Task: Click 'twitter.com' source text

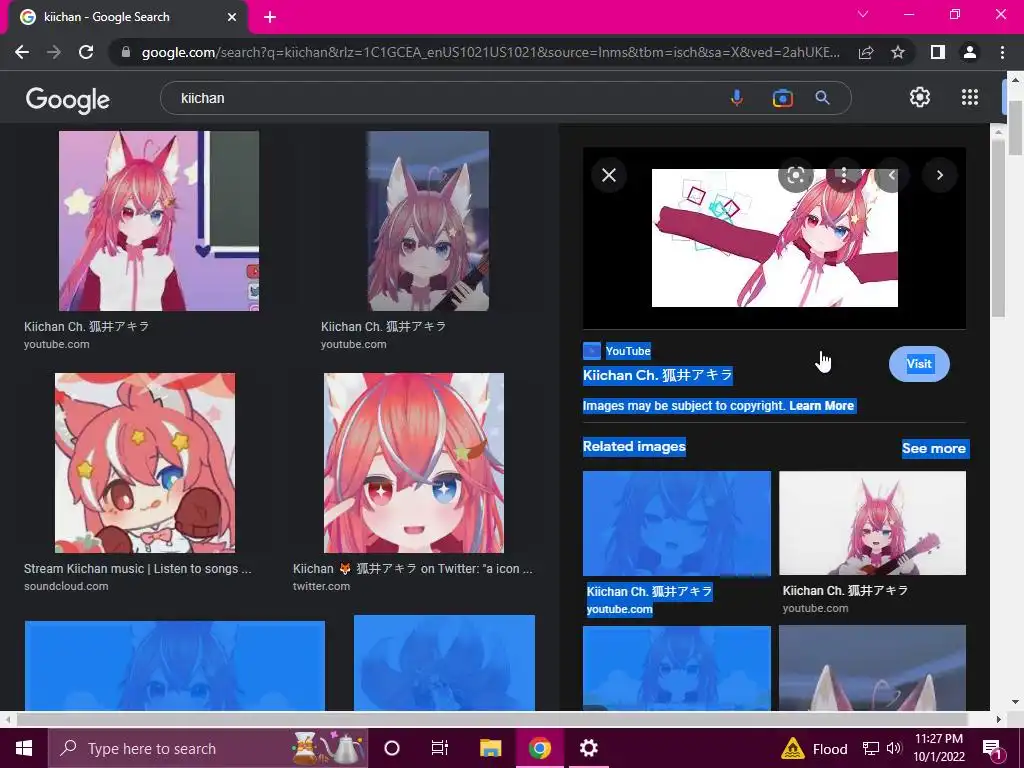Action: pyautogui.click(x=321, y=586)
